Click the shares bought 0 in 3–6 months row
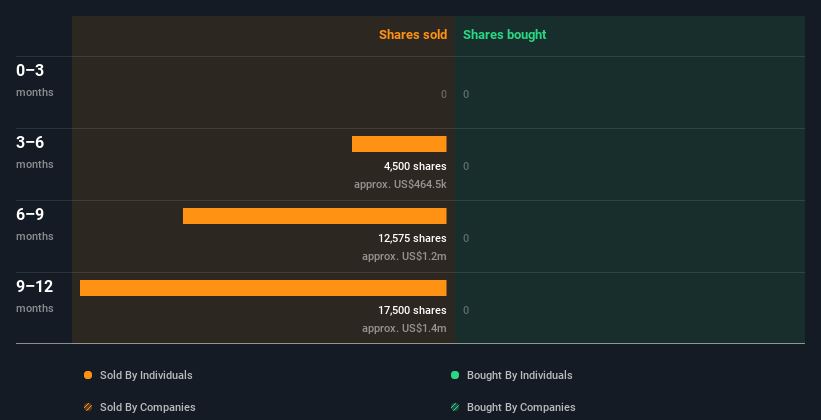 click(466, 167)
